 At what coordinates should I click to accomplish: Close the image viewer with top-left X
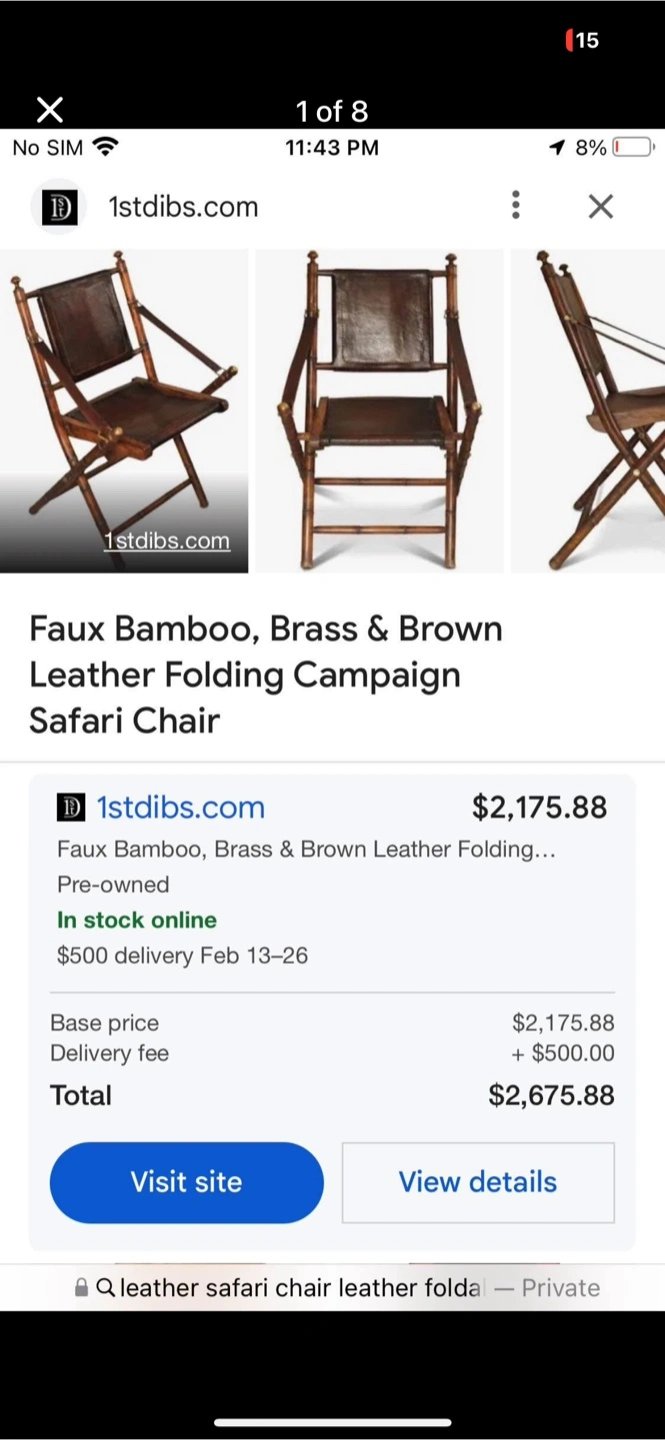49,110
